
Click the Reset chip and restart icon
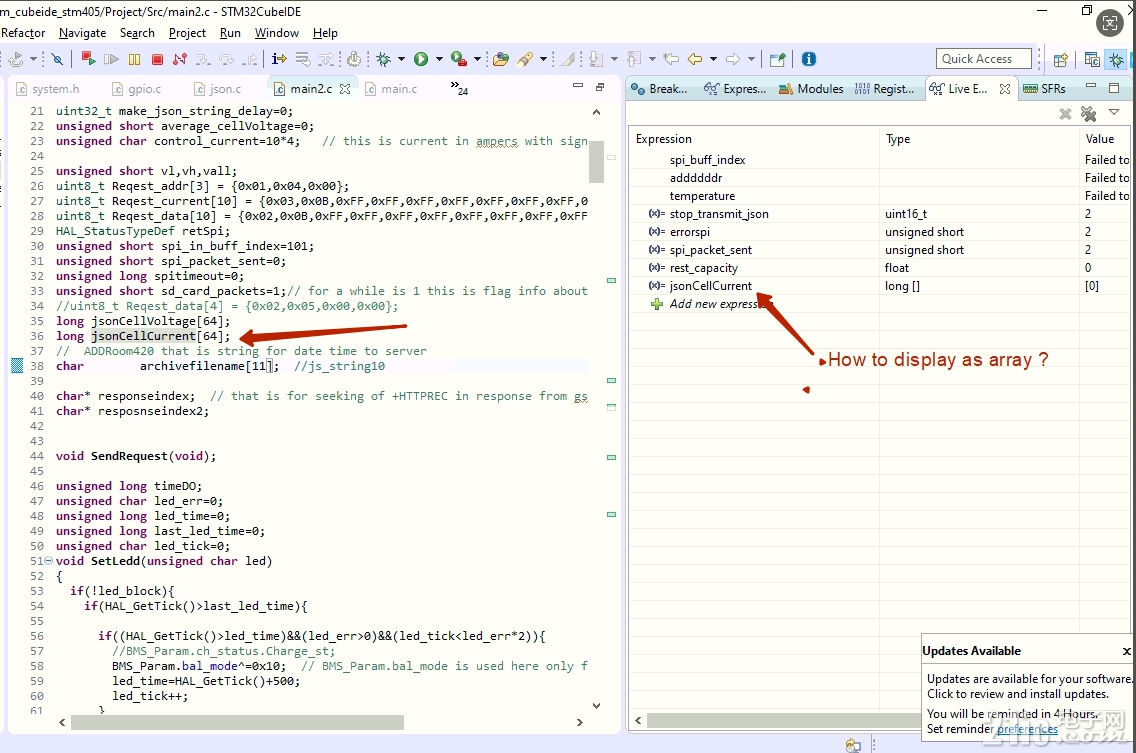(16, 59)
